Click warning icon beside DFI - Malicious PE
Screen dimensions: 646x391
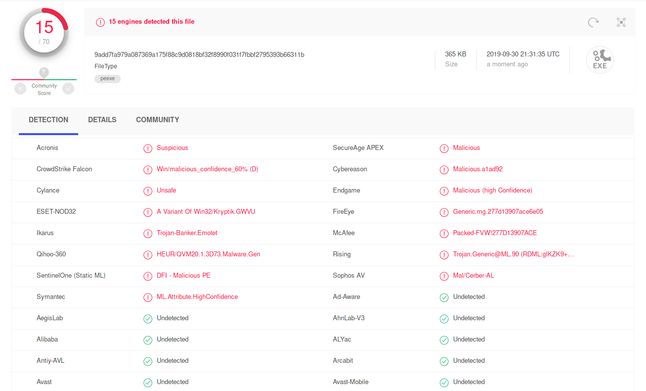click(147, 276)
